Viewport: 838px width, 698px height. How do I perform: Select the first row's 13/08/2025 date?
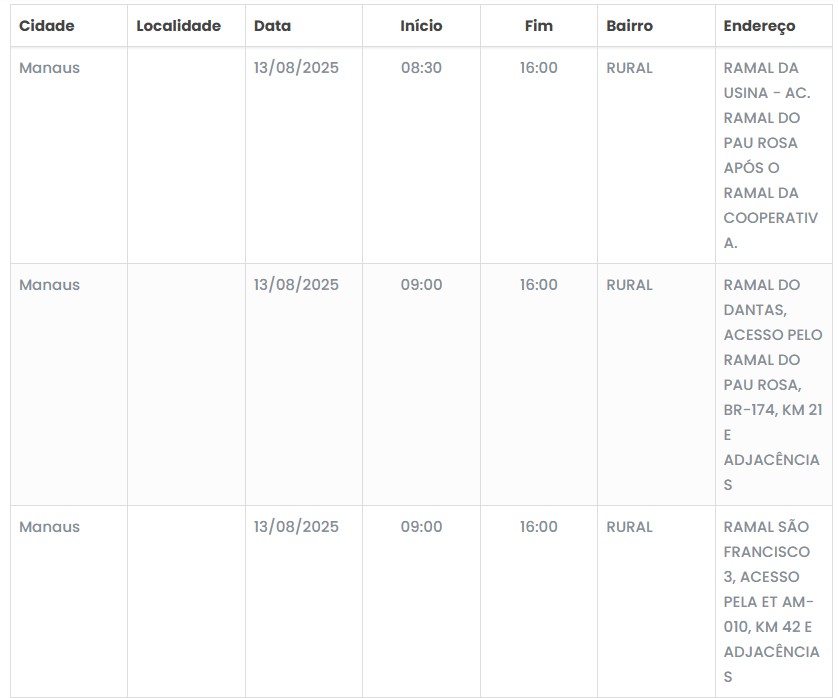[x=296, y=68]
